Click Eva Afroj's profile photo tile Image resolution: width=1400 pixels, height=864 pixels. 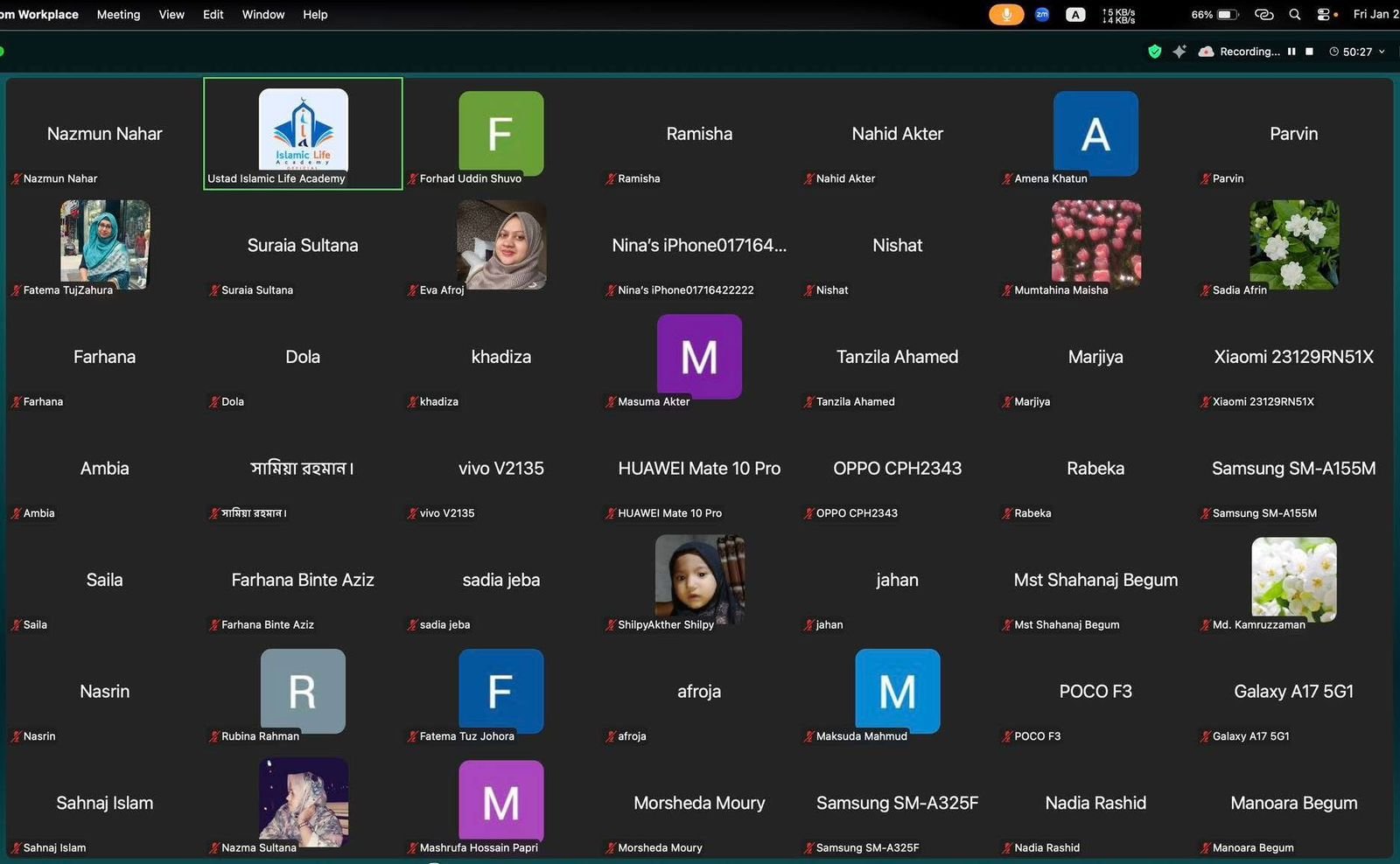pyautogui.click(x=501, y=245)
